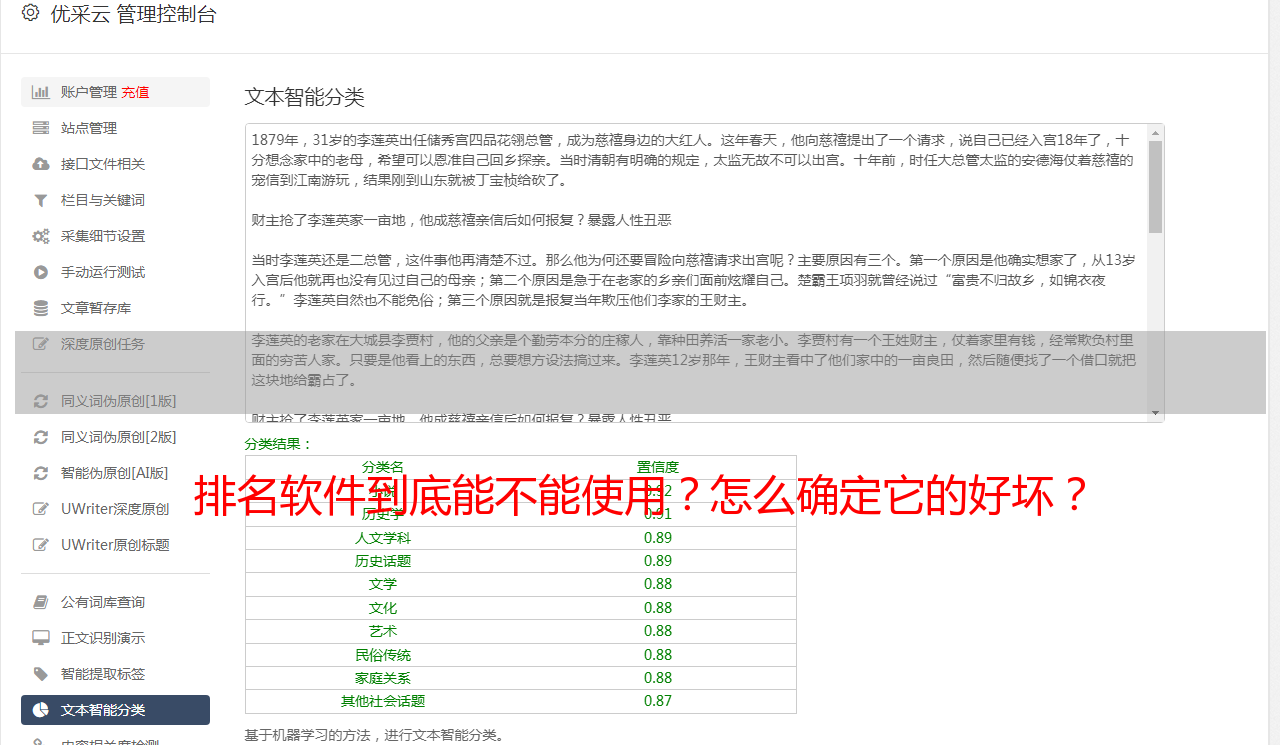
Task: Click the edit icon for 深度原创任务
Action: pyautogui.click(x=41, y=344)
